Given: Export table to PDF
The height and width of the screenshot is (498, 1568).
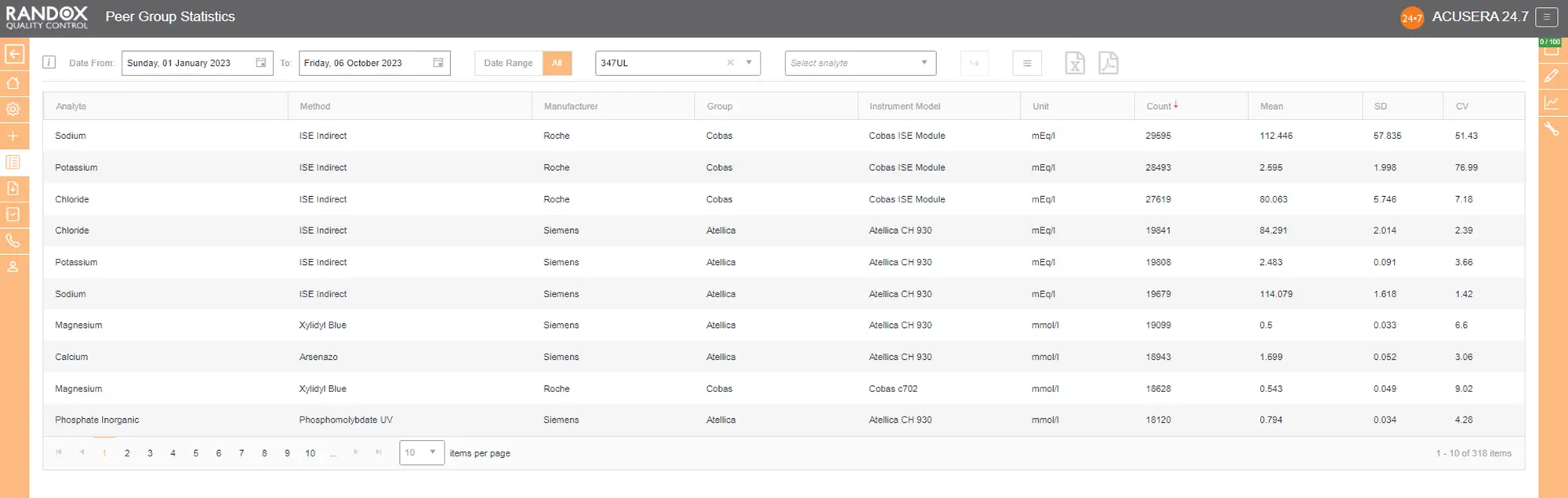Looking at the screenshot, I should tap(1109, 63).
